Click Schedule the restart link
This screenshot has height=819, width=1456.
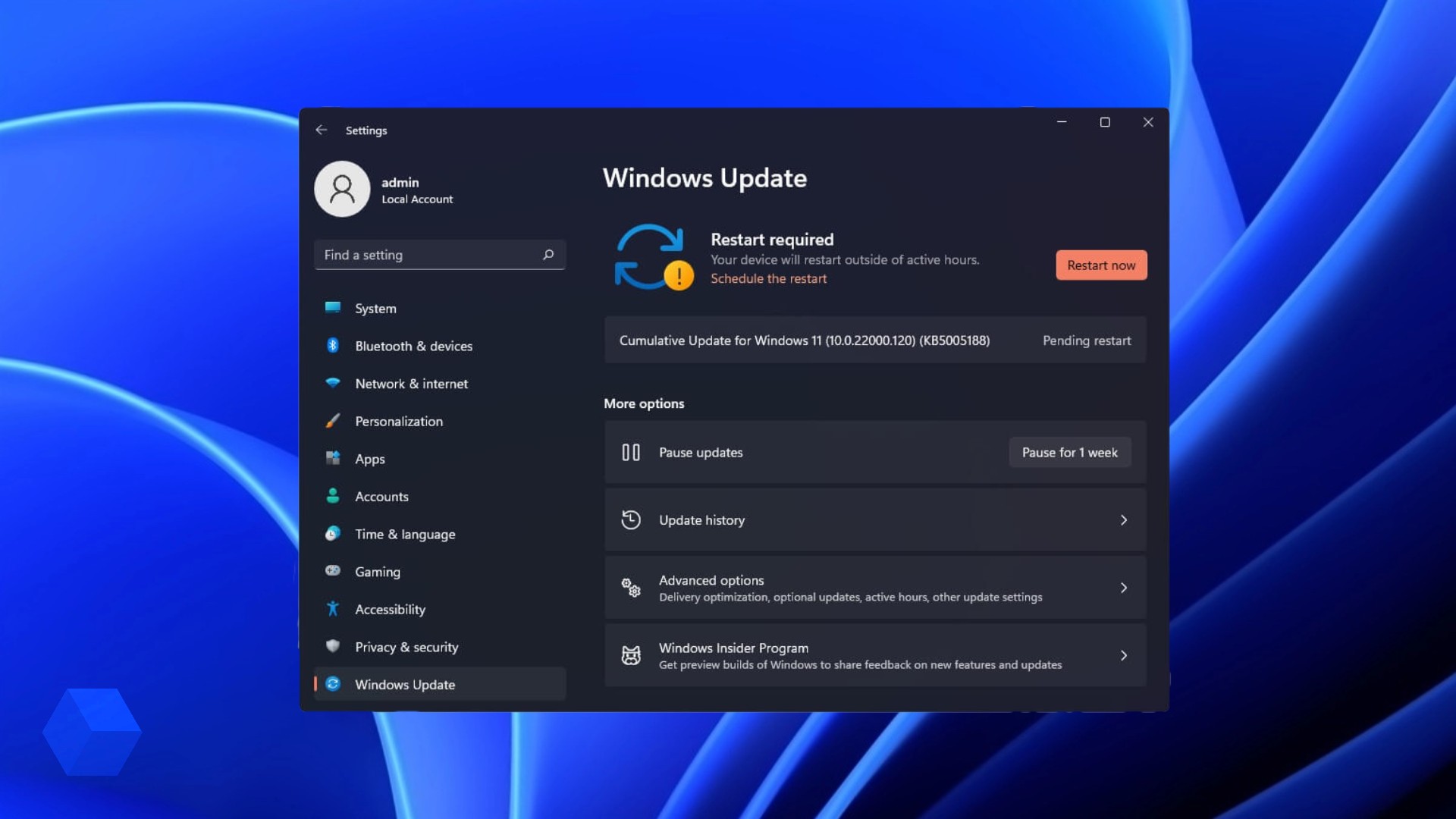click(768, 278)
